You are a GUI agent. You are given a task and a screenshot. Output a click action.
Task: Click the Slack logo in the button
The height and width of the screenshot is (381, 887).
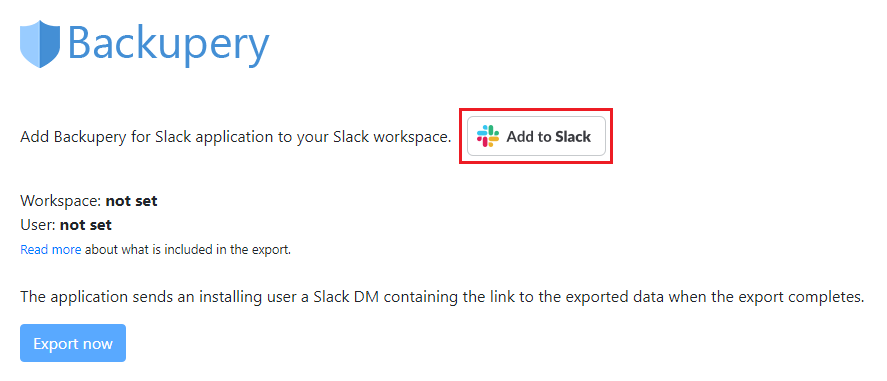(x=488, y=136)
